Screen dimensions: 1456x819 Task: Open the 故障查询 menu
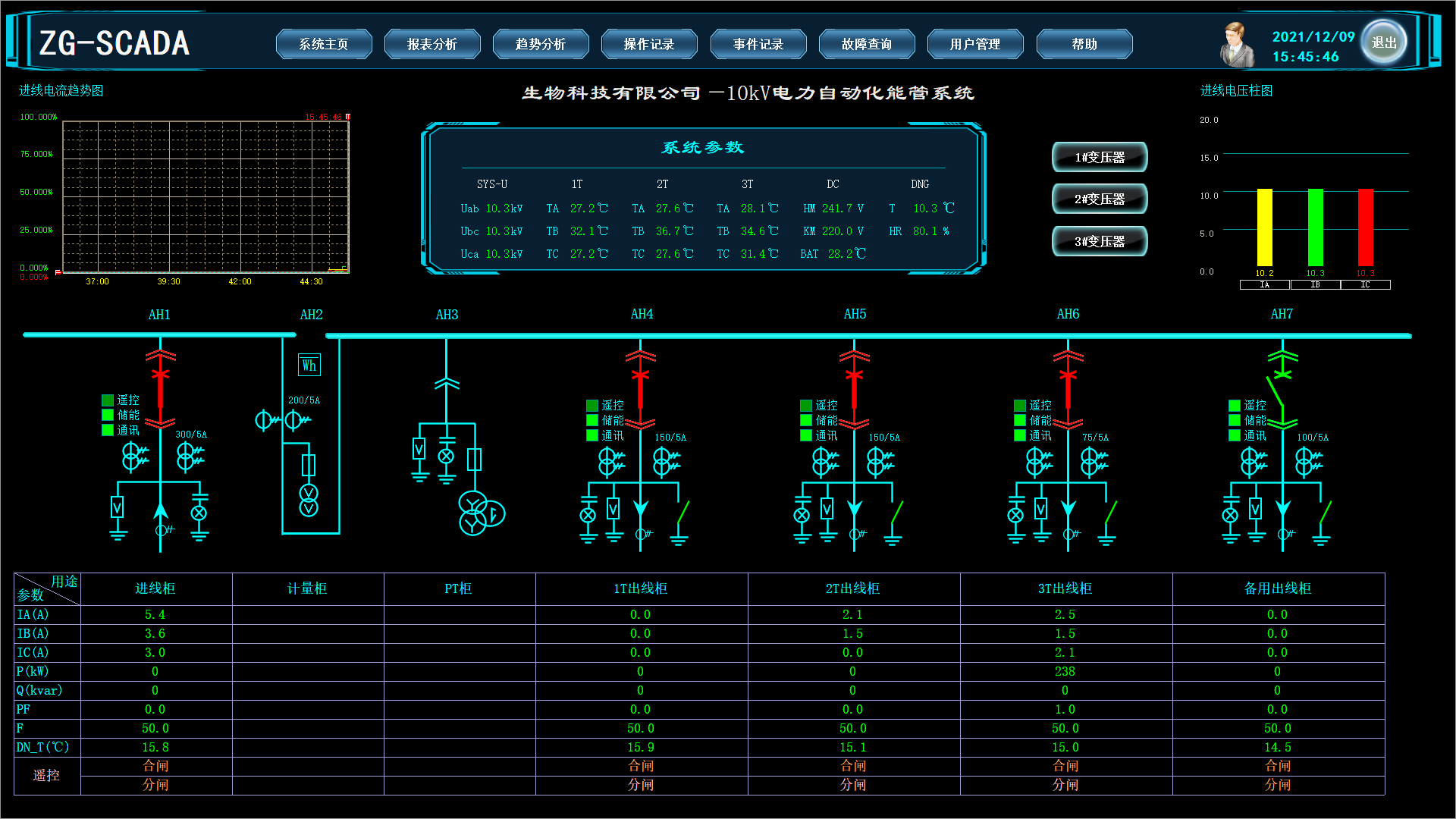(866, 44)
